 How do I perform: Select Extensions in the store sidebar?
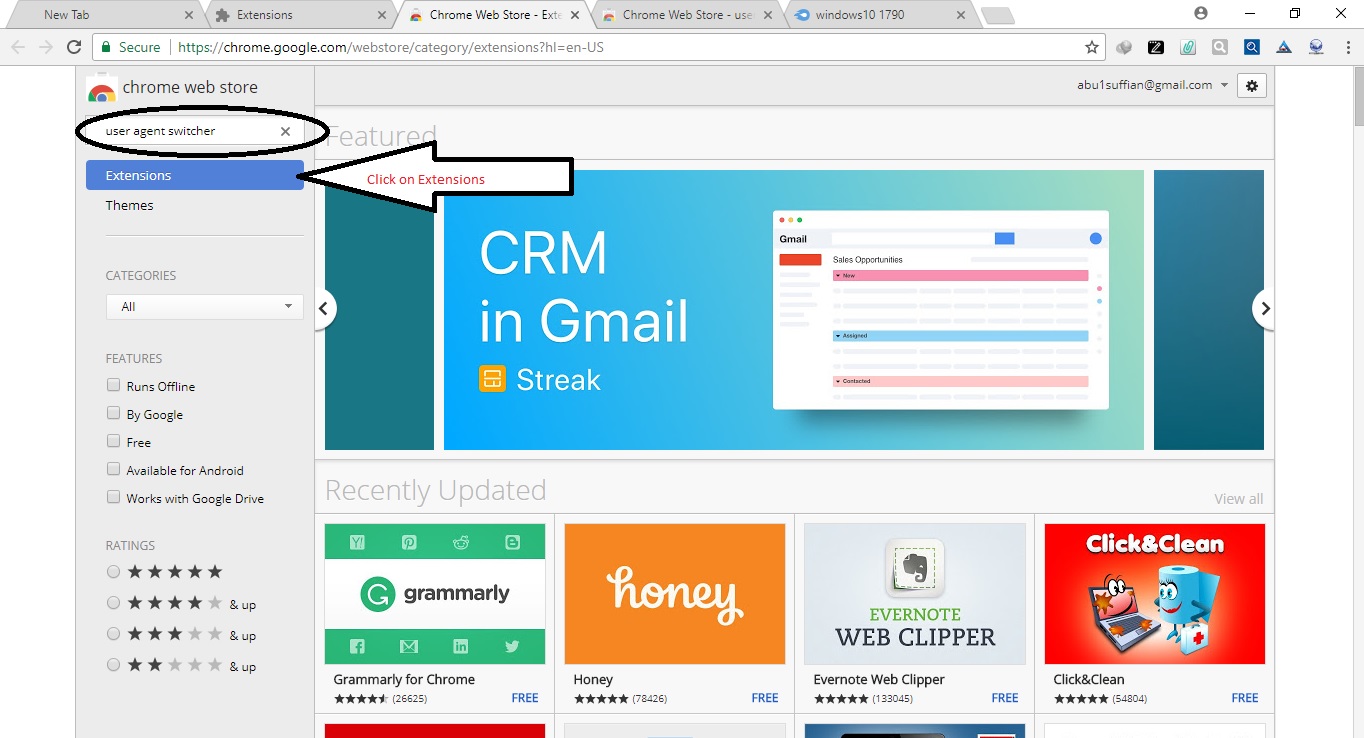195,175
